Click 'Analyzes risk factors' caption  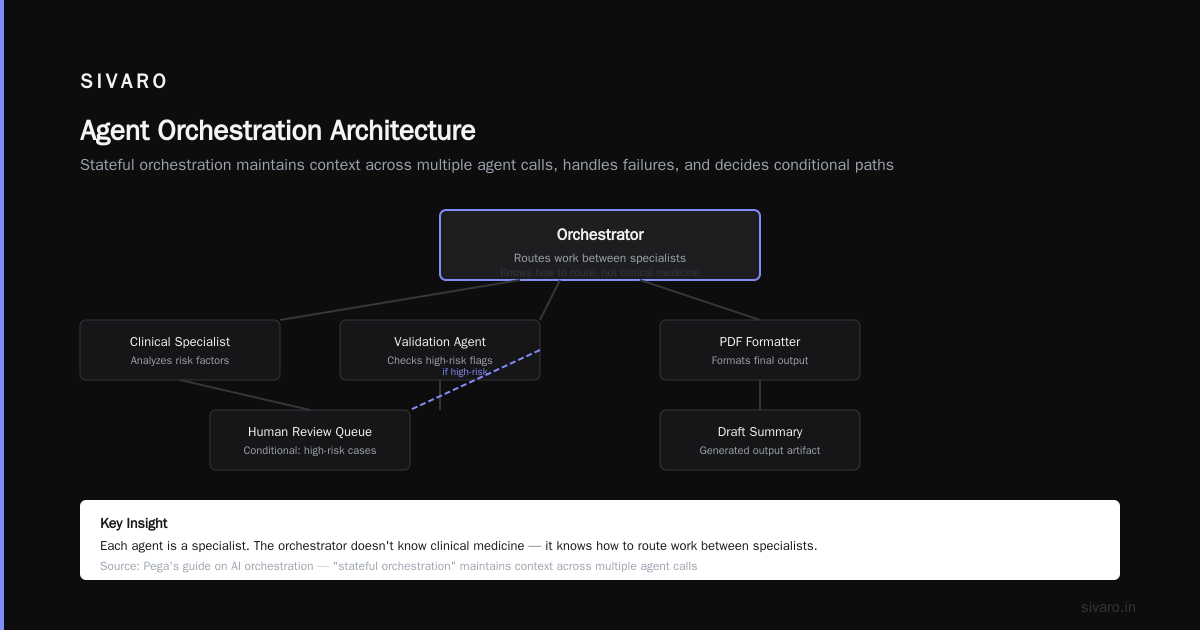180,360
